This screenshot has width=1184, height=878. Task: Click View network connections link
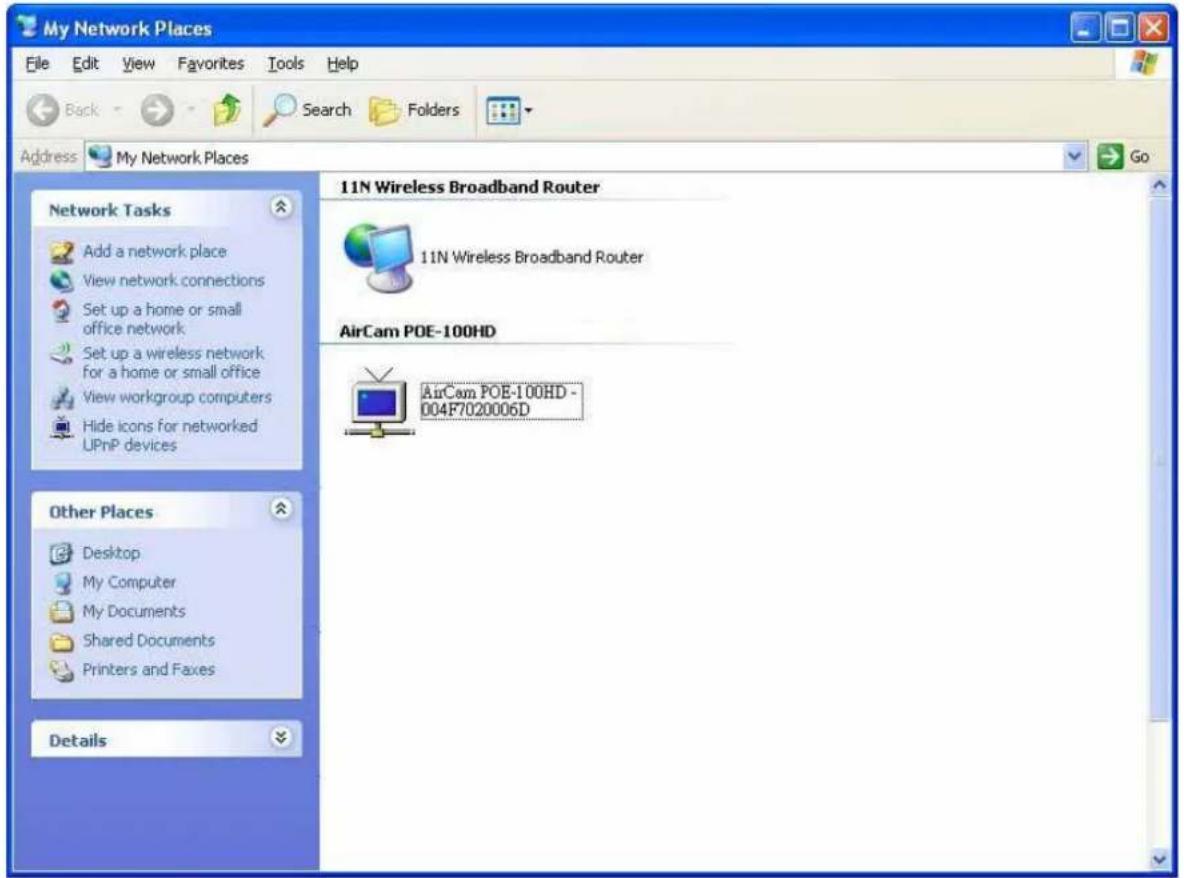coord(173,280)
